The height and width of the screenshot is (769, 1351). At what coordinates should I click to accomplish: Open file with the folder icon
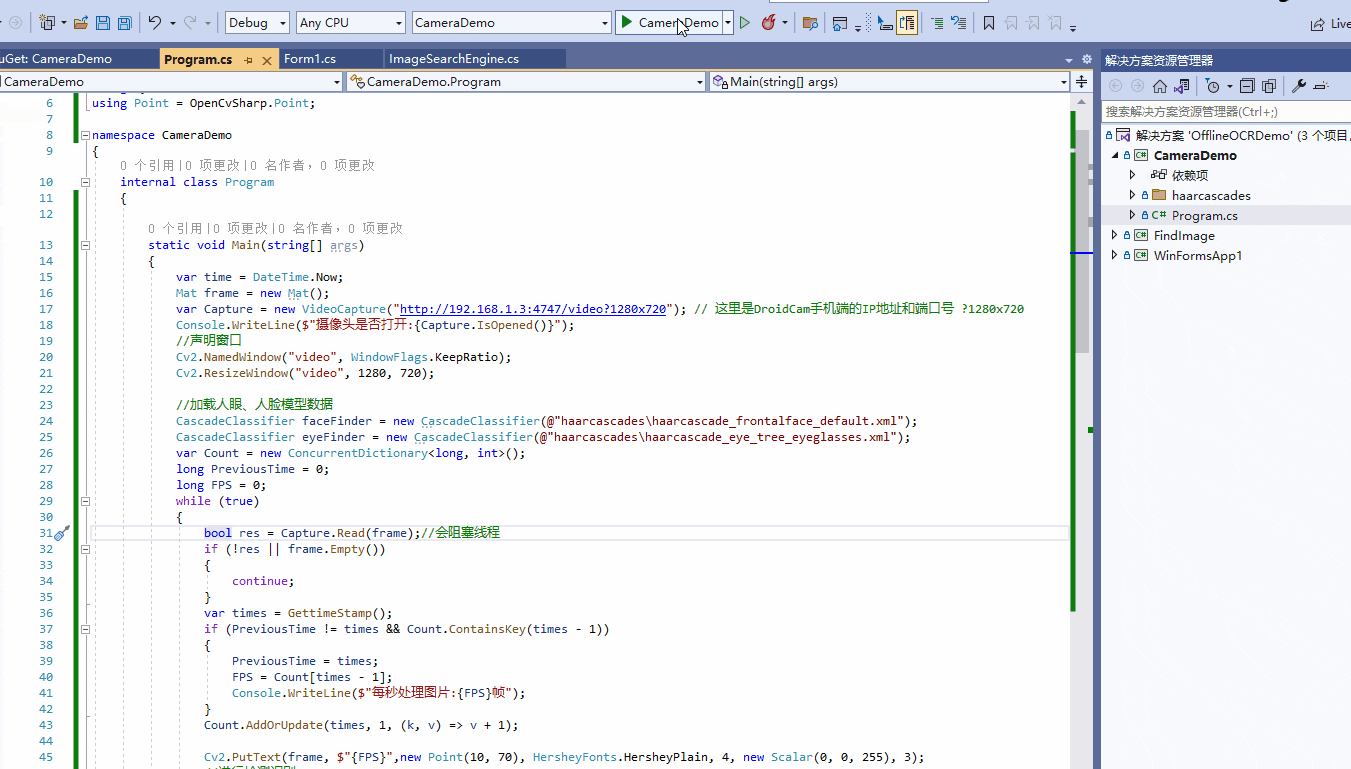coord(81,22)
